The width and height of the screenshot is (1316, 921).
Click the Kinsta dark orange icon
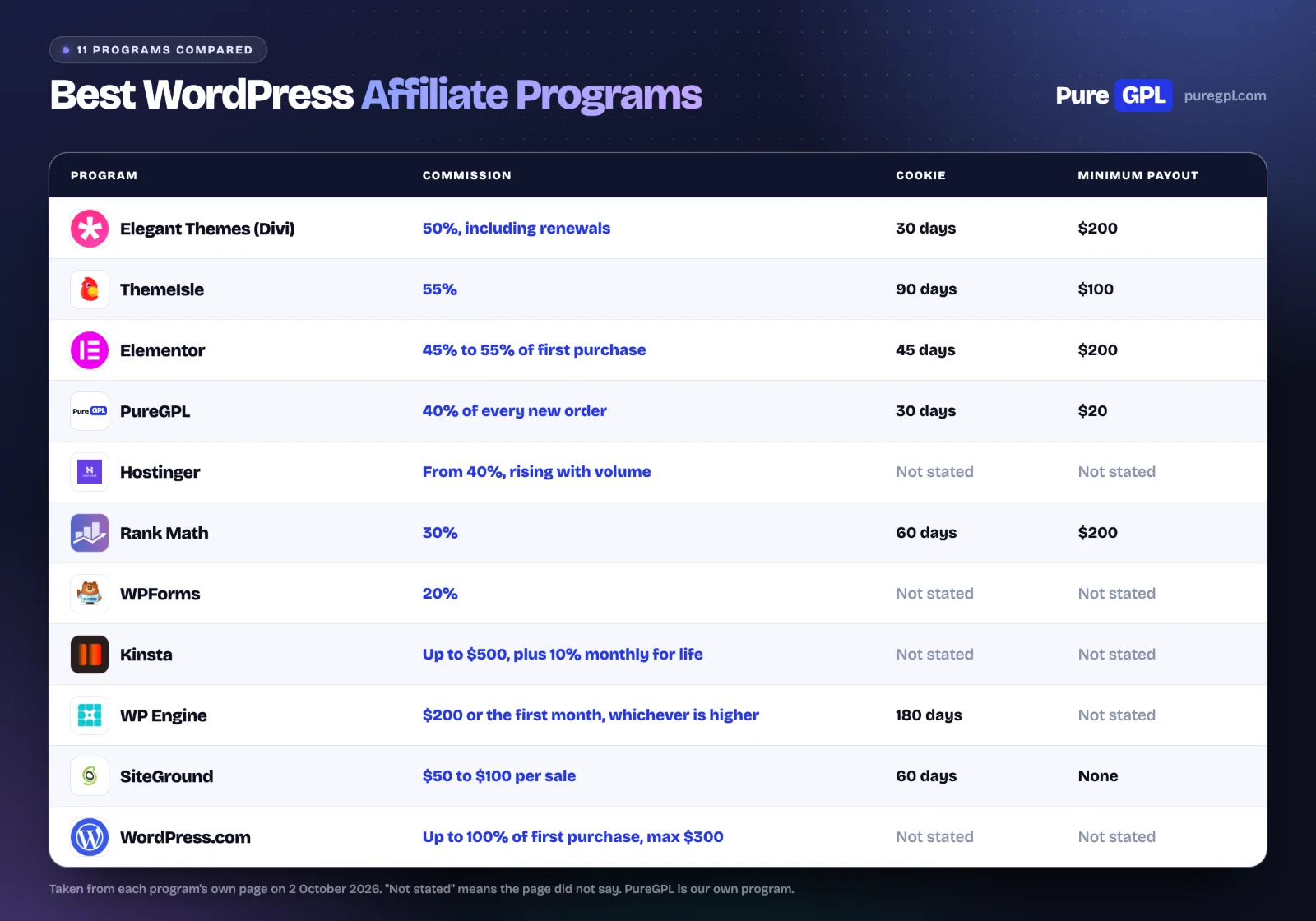pos(90,655)
